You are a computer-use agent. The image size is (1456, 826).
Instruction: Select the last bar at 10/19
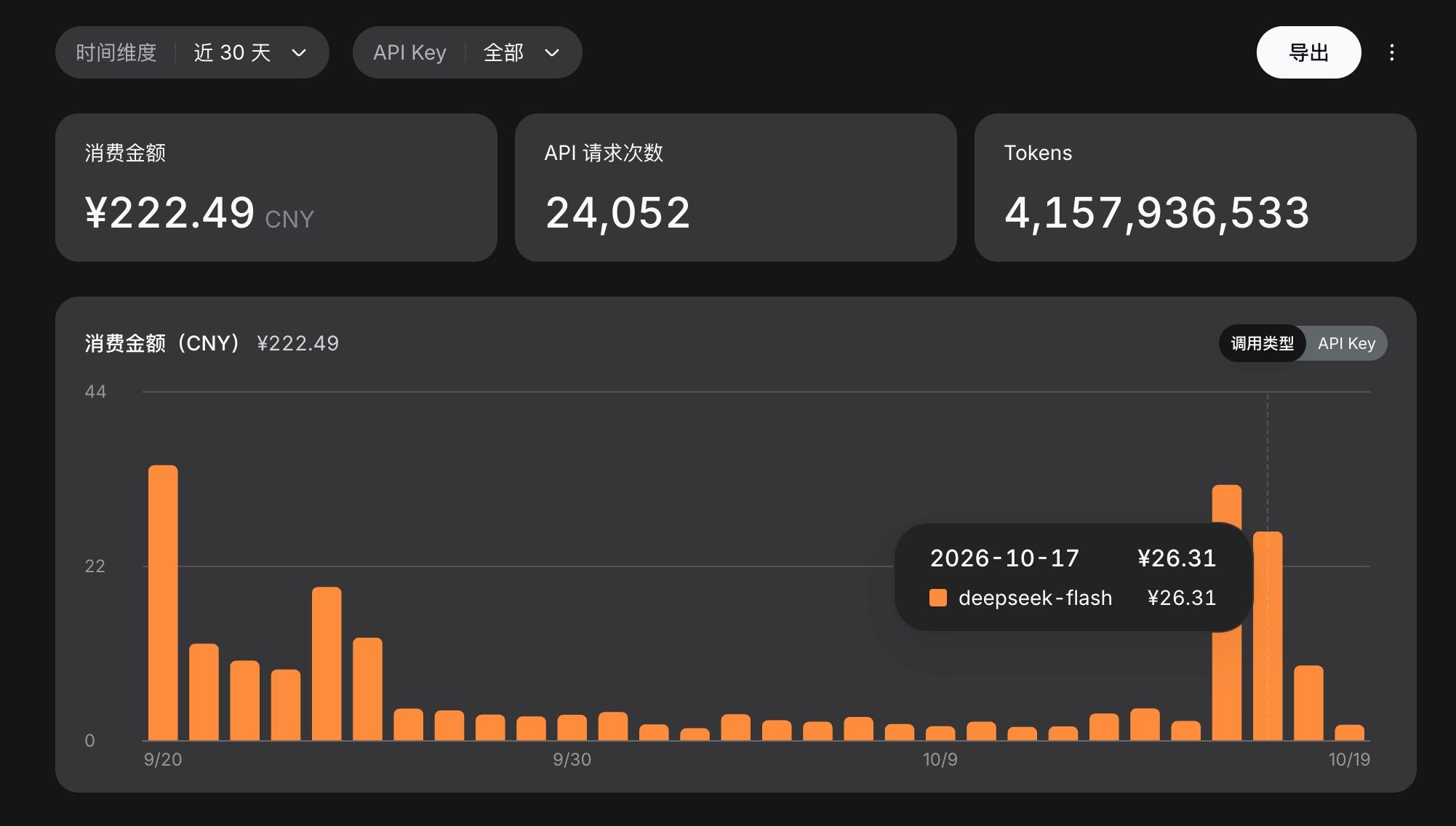pos(1350,732)
